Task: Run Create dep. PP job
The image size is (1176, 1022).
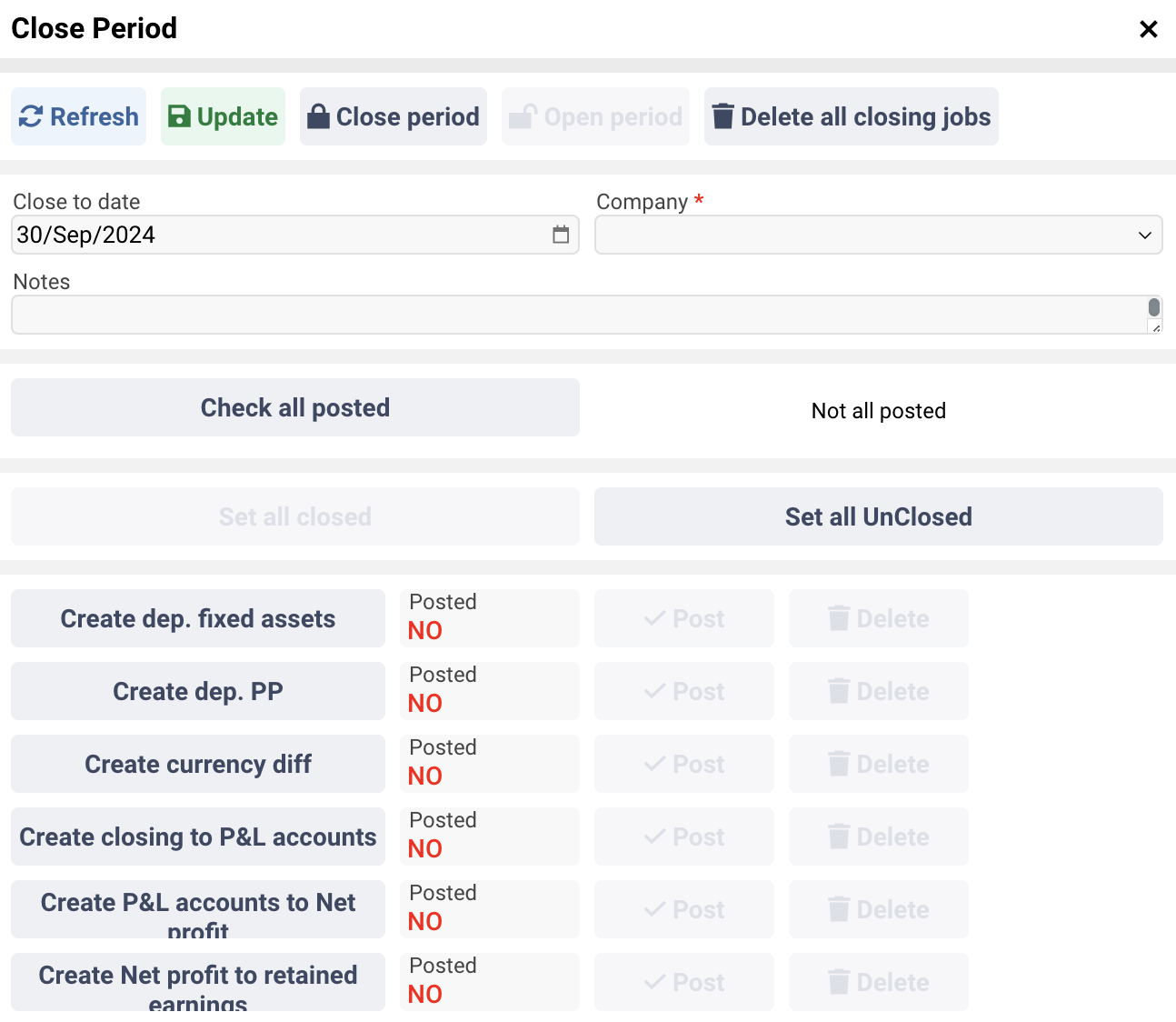Action: [198, 691]
